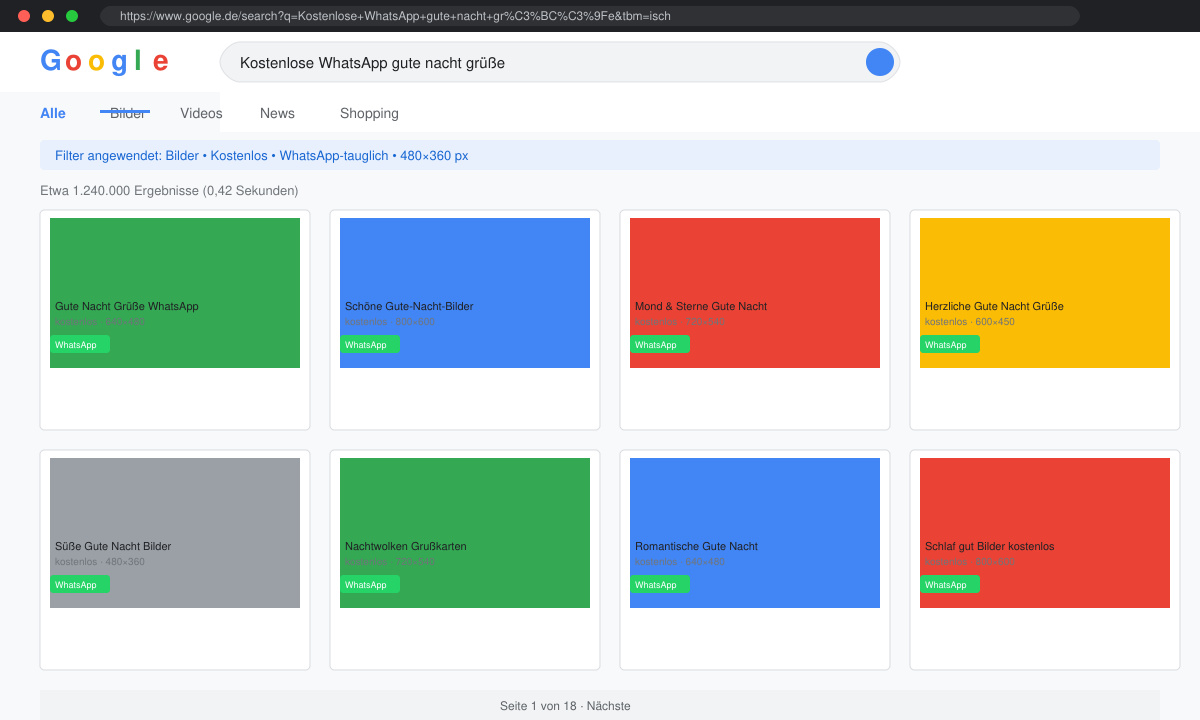Click the title text 'Romantische Gute Nacht'
The image size is (1200, 720).
696,546
